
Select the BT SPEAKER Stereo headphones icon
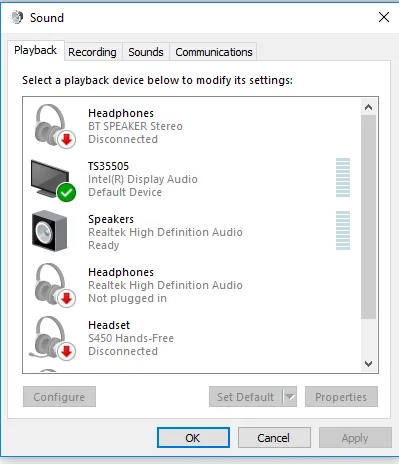[54, 126]
